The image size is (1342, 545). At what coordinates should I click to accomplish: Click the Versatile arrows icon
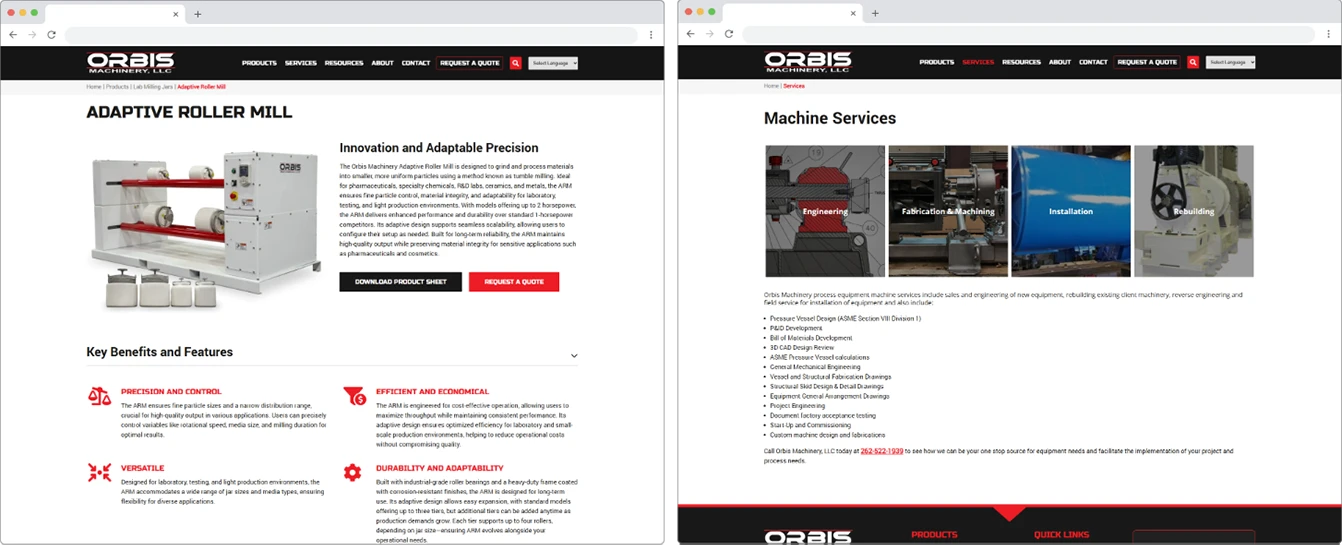tap(99, 472)
